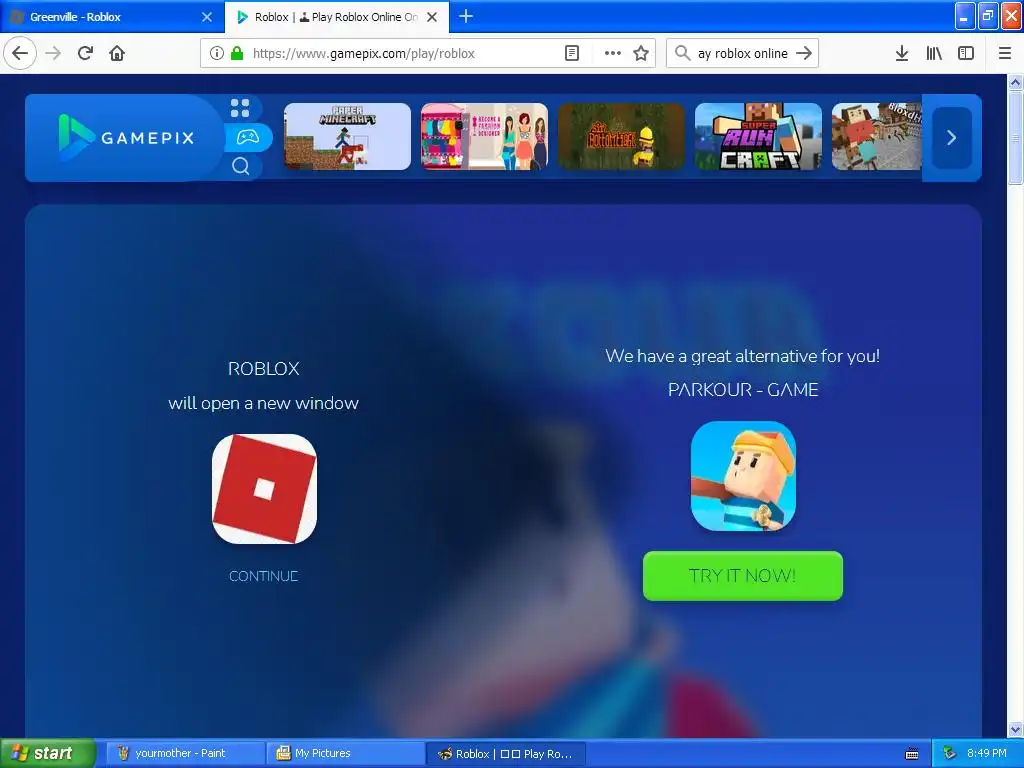Switch to the Greenville - Roblox tab
Screen dimensions: 1024x768
[x=112, y=17]
